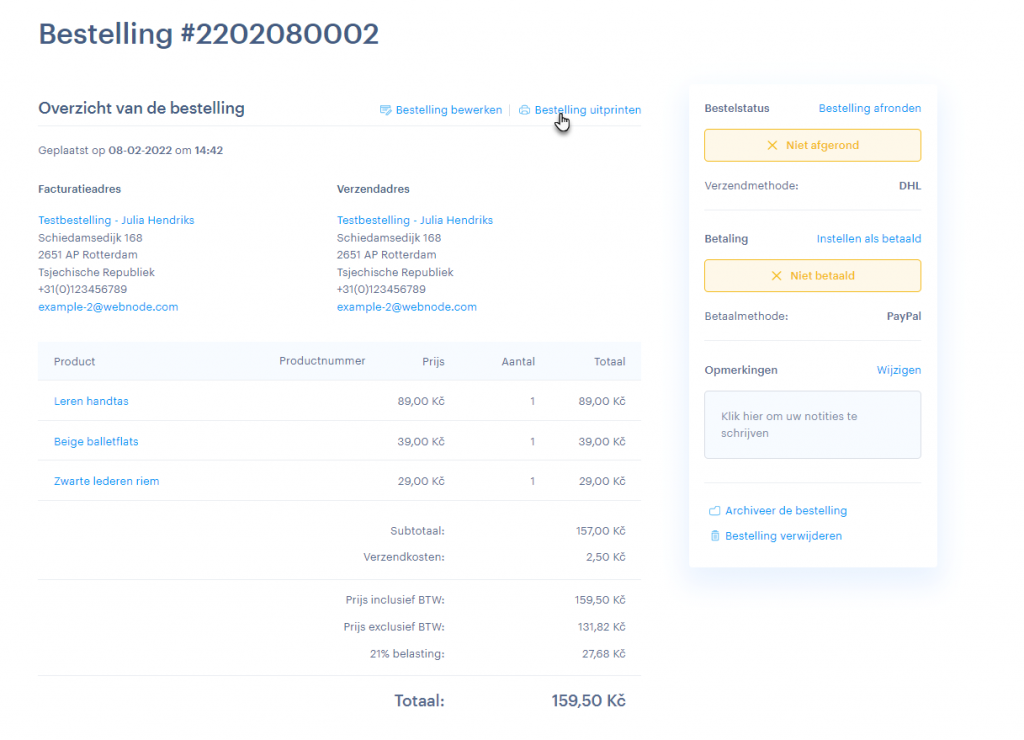Viewport: 1024px width, 740px height.
Task: Open billing address customer name link
Action: click(116, 220)
